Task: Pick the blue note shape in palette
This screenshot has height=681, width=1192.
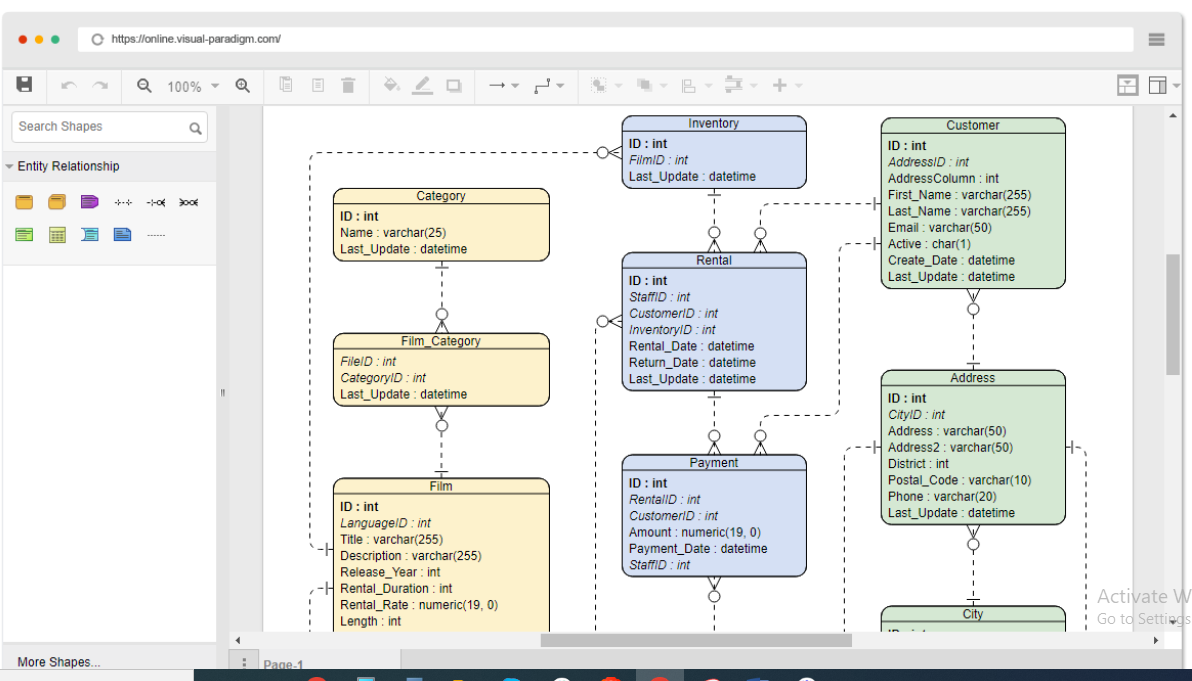Action: [x=123, y=235]
